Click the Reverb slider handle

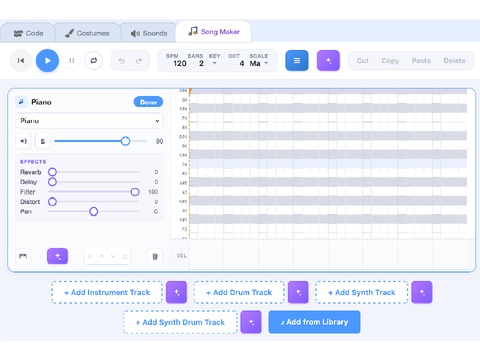click(x=52, y=172)
